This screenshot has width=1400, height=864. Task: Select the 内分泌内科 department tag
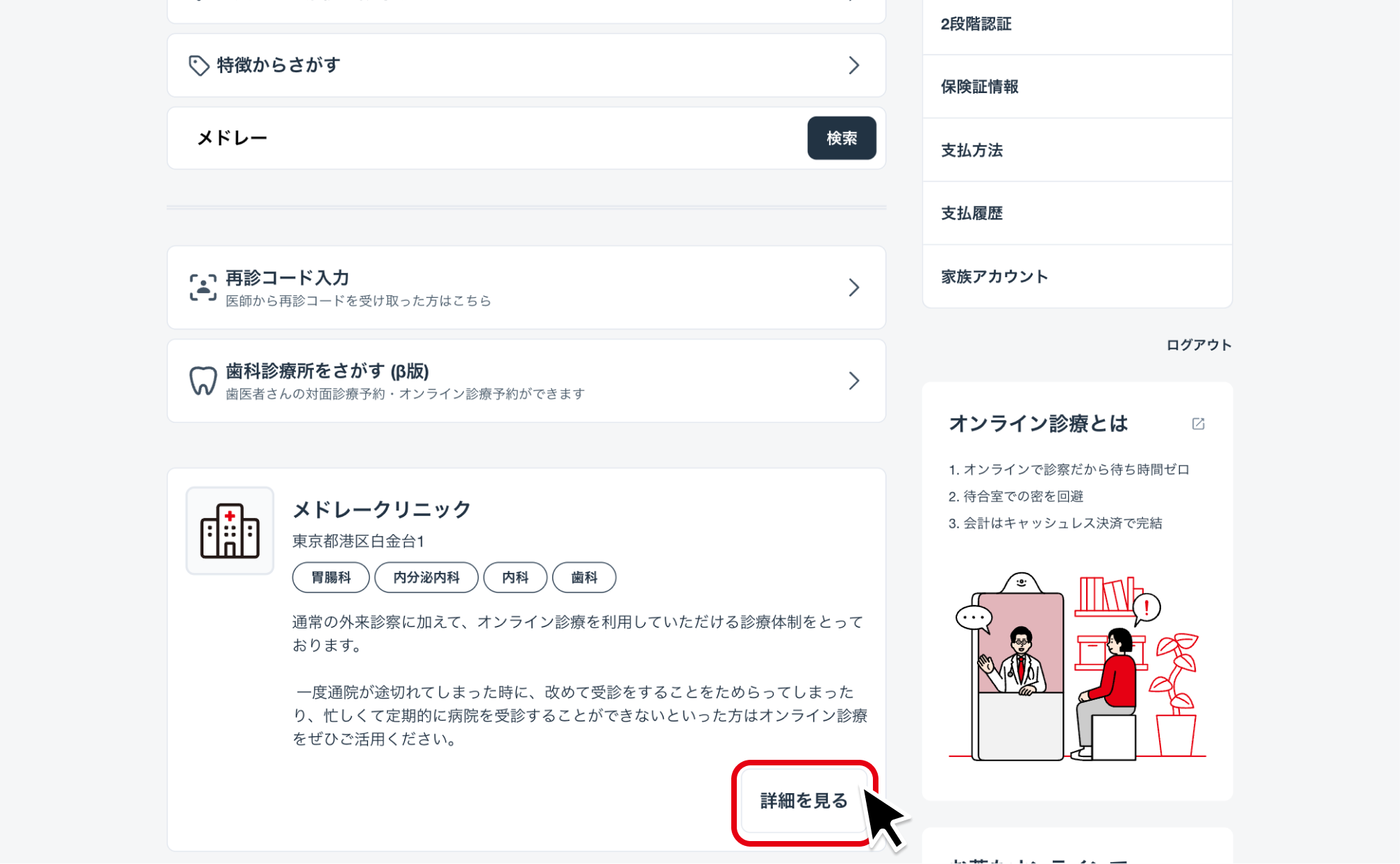(x=426, y=577)
